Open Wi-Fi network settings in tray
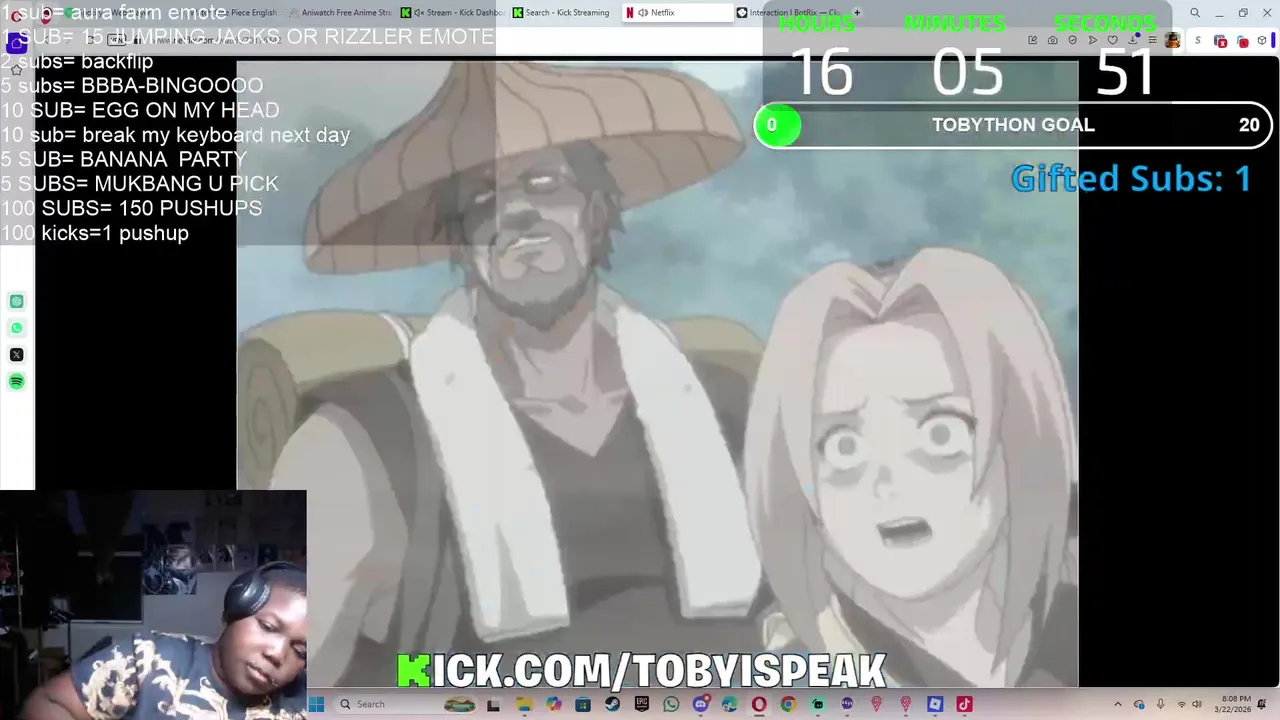Image resolution: width=1280 pixels, height=720 pixels. [x=1182, y=704]
